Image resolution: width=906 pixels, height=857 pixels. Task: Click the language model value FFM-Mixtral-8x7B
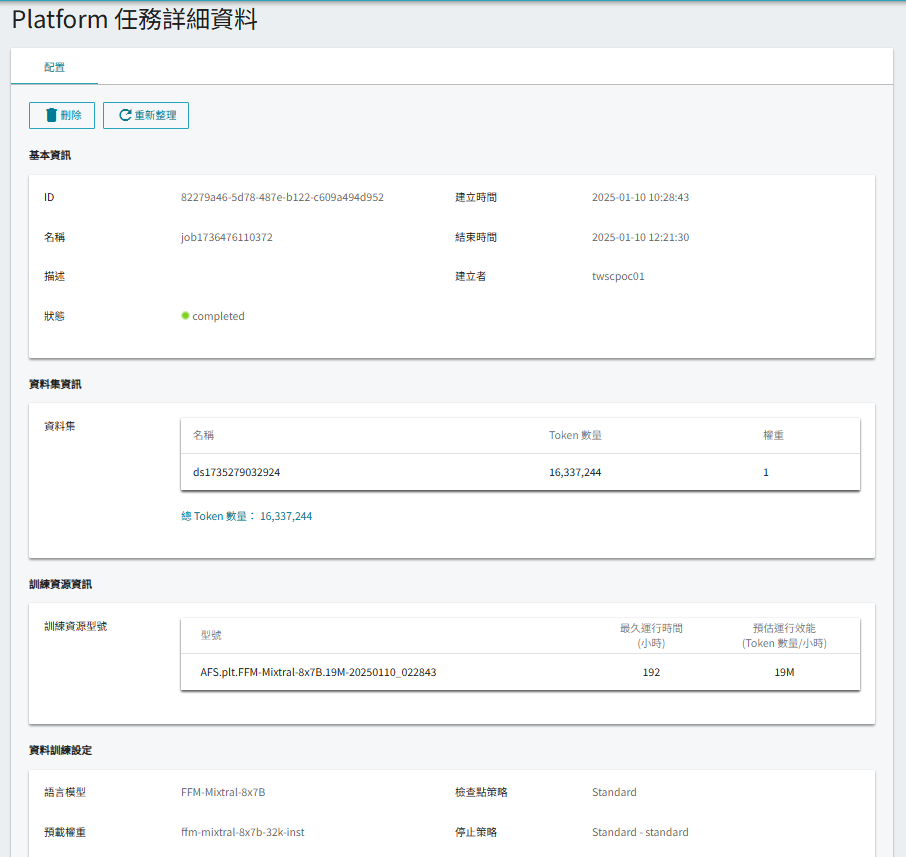223,792
